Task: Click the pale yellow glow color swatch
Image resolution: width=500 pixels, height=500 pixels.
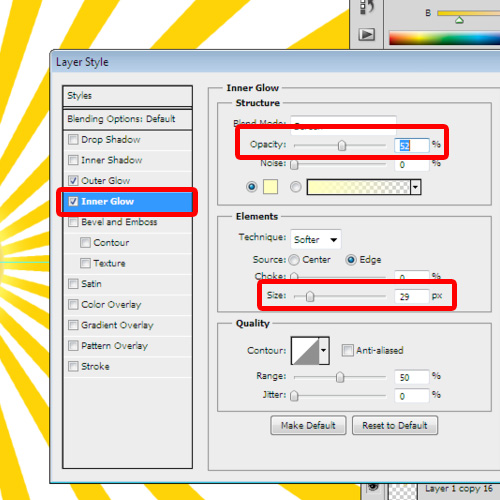Action: 270,187
